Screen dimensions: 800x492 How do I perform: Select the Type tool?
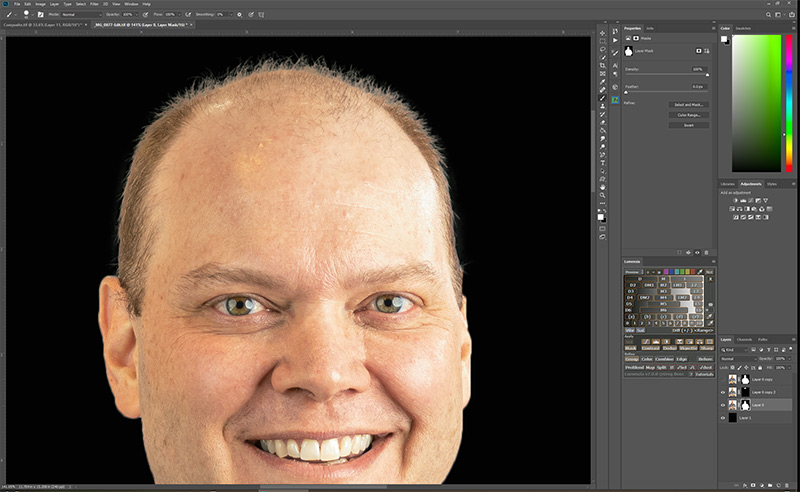tap(603, 163)
